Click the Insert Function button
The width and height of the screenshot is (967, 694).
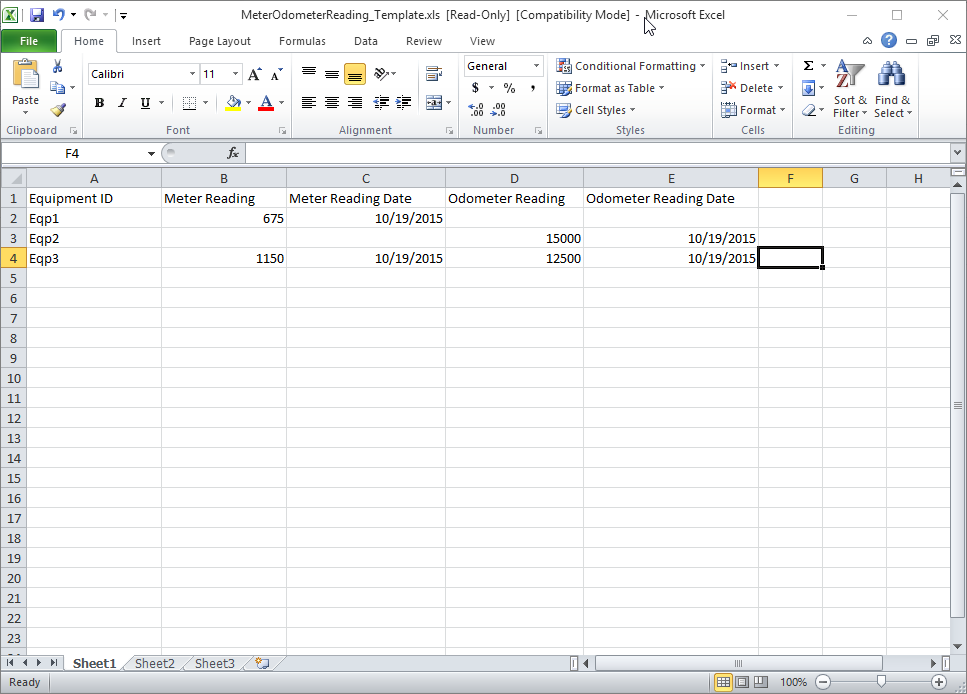tap(232, 153)
